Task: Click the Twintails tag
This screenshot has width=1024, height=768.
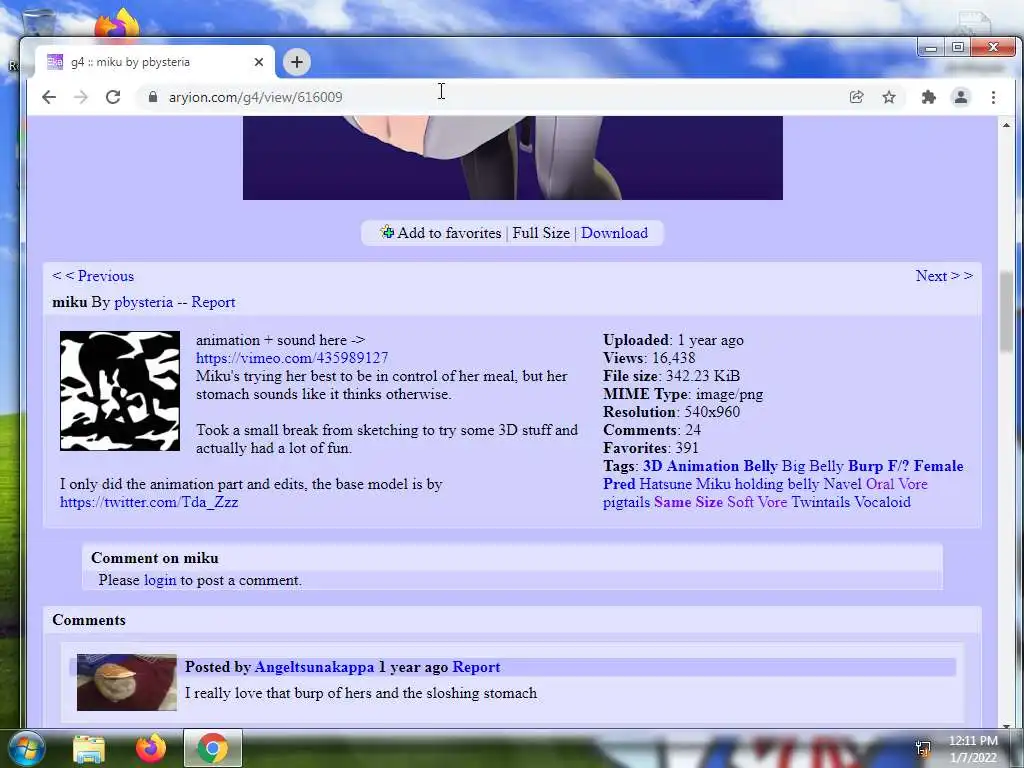Action: tap(821, 502)
